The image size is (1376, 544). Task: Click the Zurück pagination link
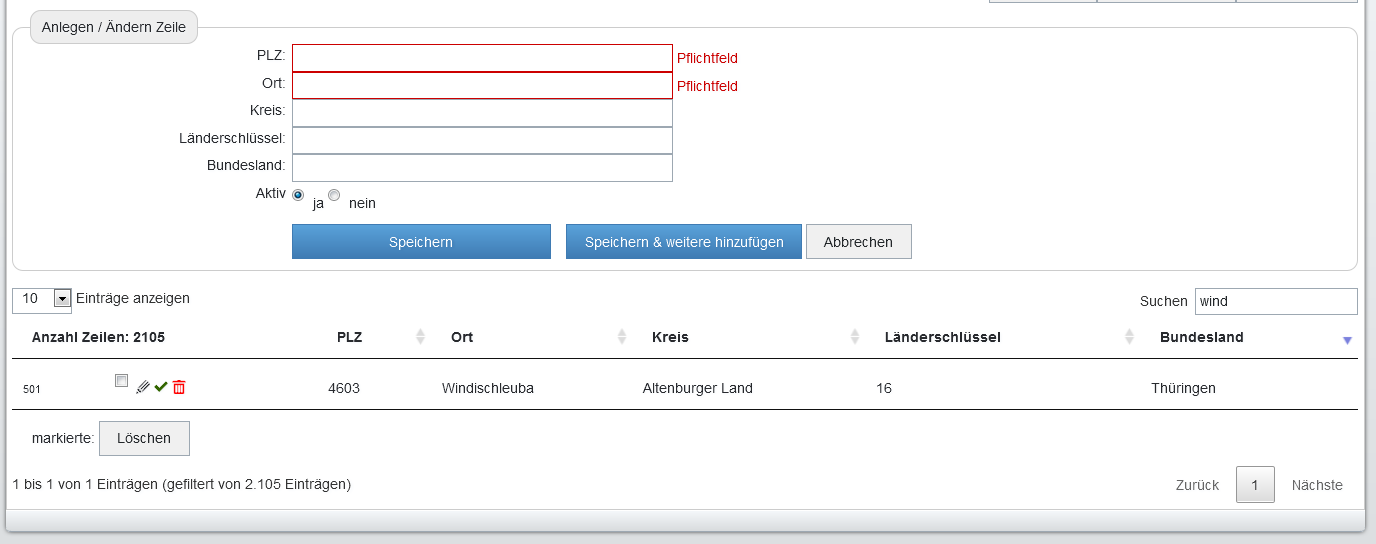pos(1197,485)
